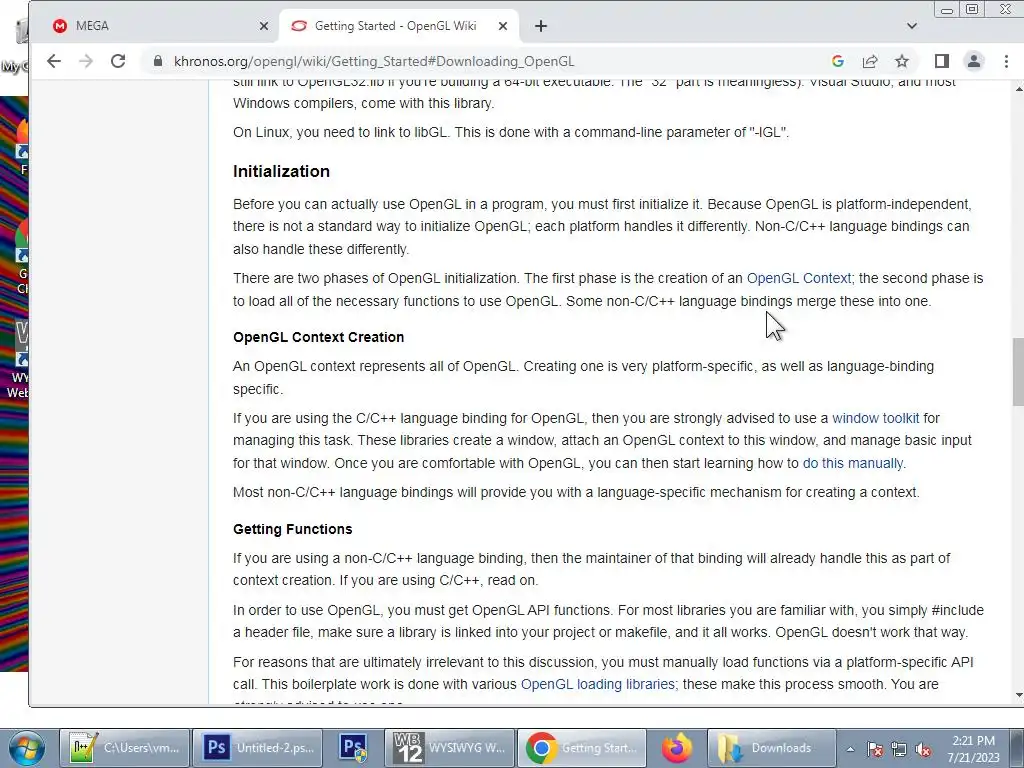This screenshot has width=1024, height=768.
Task: Open Firefox from the taskbar
Action: click(x=677, y=748)
